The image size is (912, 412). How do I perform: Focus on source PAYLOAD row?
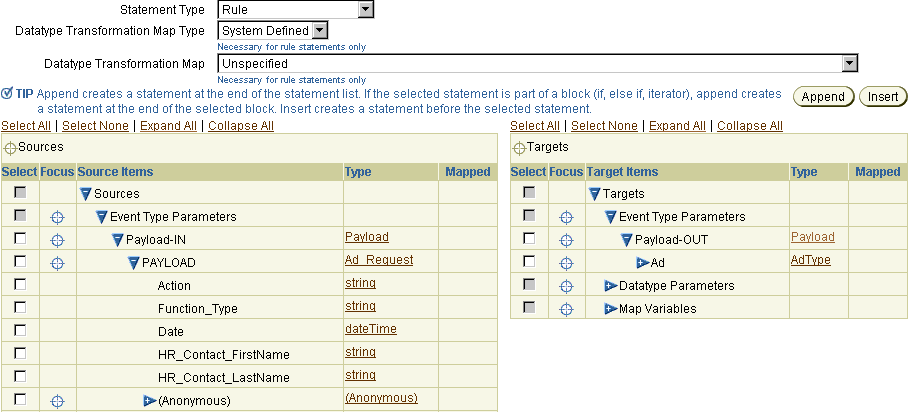57,263
